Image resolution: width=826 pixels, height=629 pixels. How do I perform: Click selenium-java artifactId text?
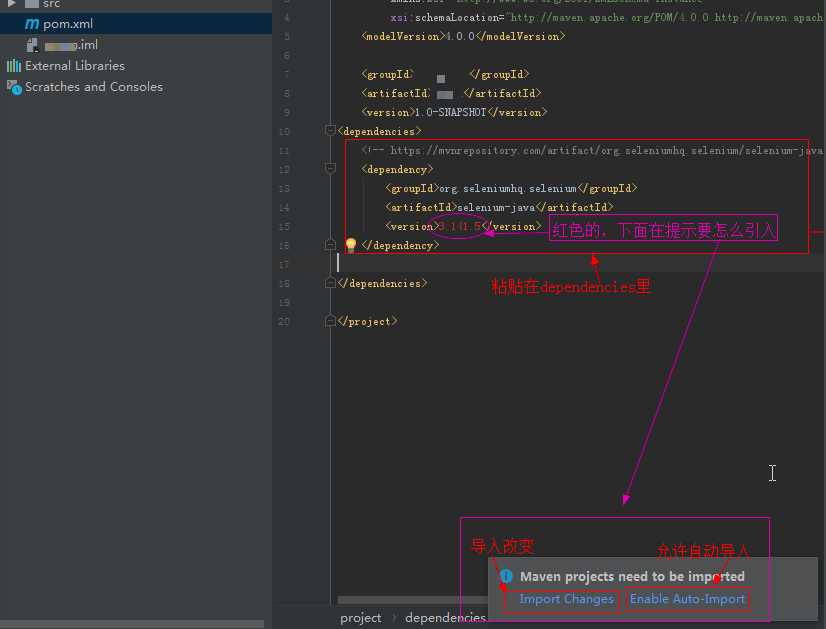496,208
